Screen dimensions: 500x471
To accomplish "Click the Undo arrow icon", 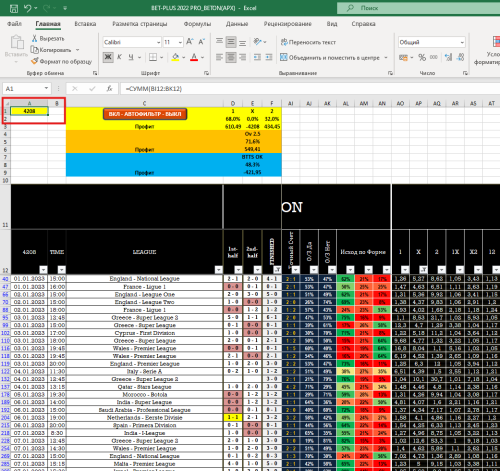I will click(x=28, y=8).
